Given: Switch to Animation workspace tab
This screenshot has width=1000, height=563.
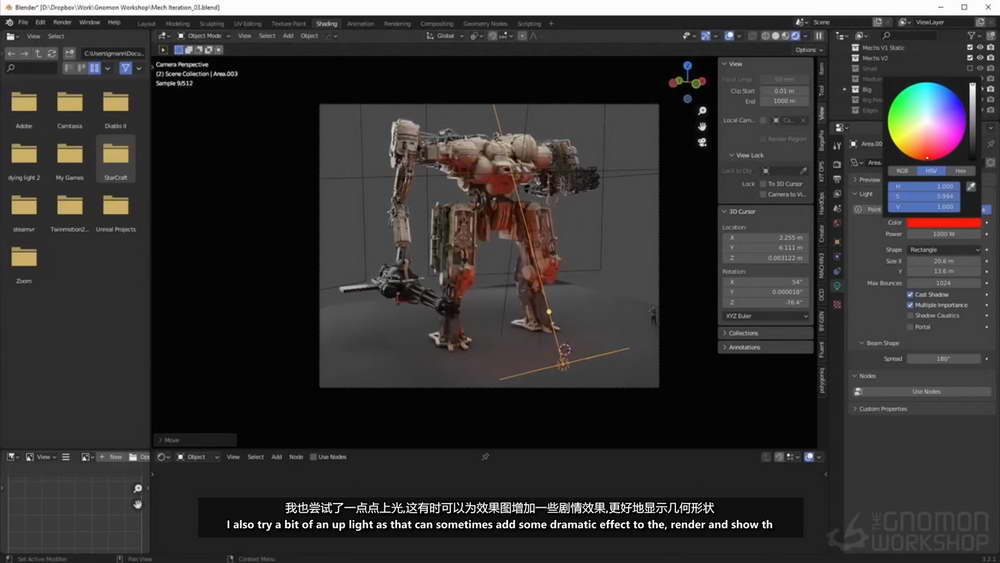Looking at the screenshot, I should click(360, 24).
